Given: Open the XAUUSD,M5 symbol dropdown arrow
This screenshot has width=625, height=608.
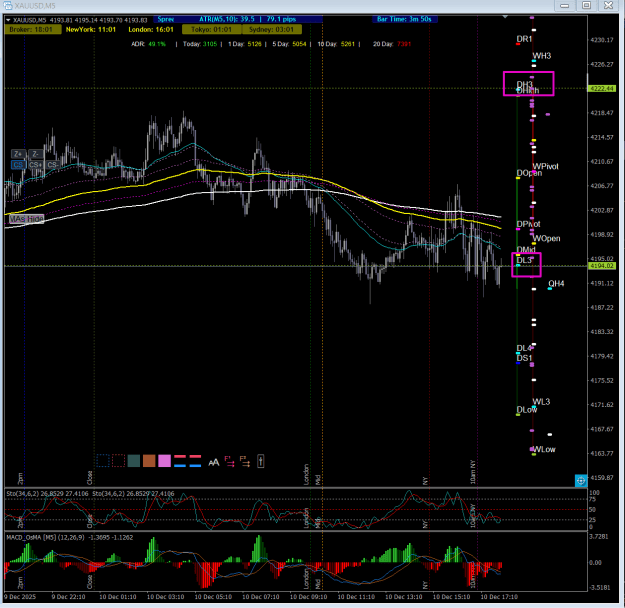Looking at the screenshot, I should pos(8,20).
